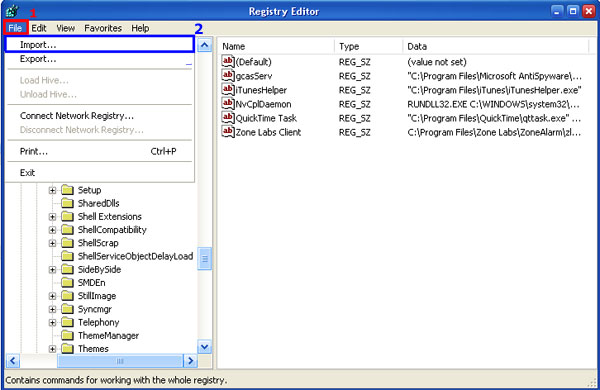The height and width of the screenshot is (390, 600).
Task: Click the Shell Extensions folder icon
Action: point(67,216)
